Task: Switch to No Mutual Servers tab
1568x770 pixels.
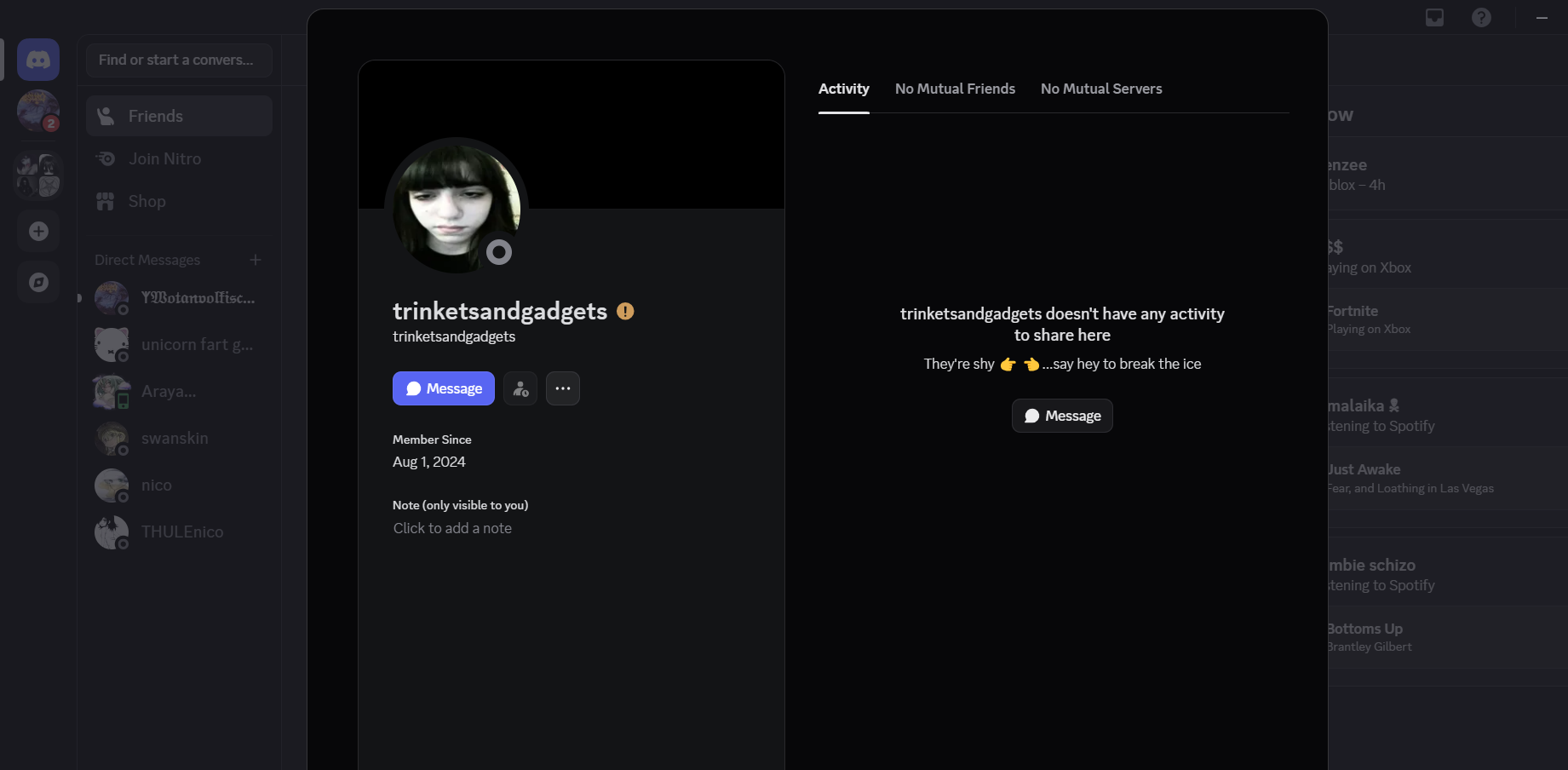Action: click(1101, 89)
